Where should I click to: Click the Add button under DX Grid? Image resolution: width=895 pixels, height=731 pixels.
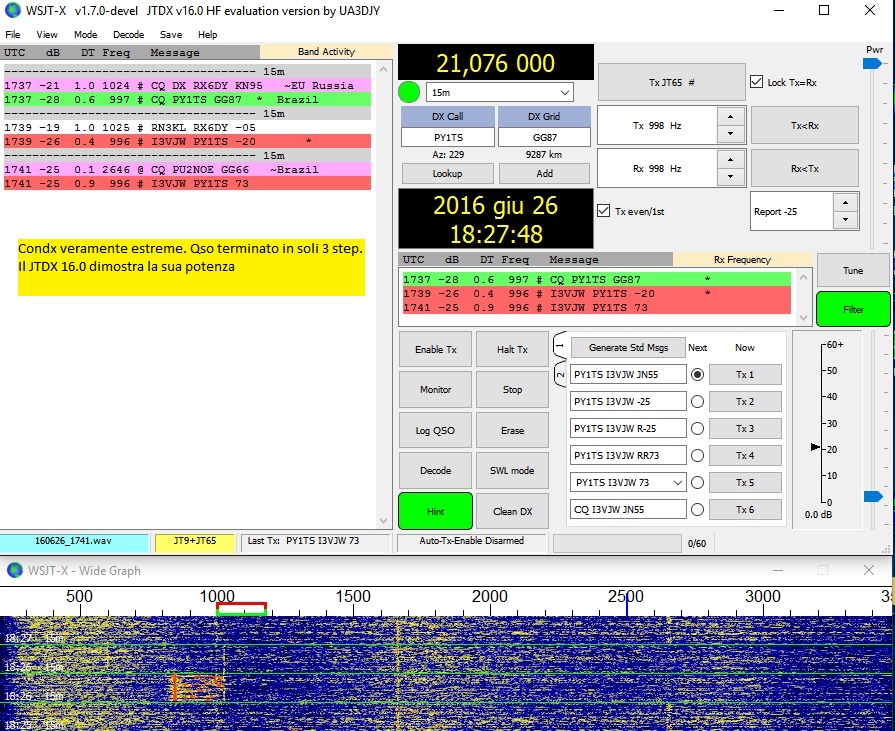point(544,173)
